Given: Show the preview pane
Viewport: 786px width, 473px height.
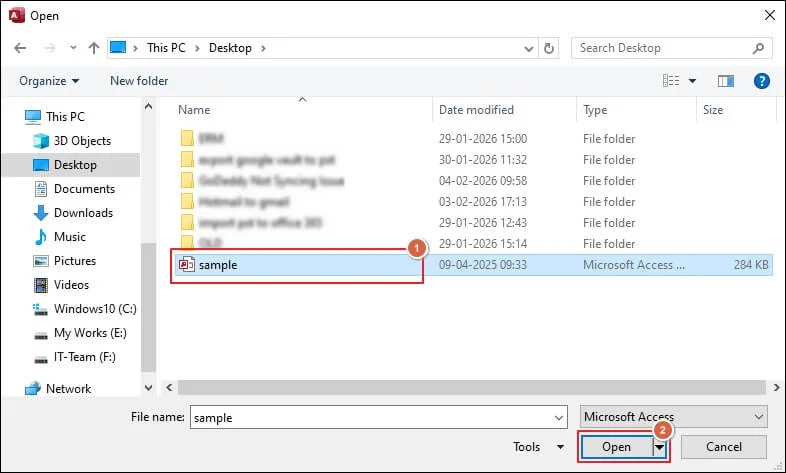Looking at the screenshot, I should click(725, 81).
